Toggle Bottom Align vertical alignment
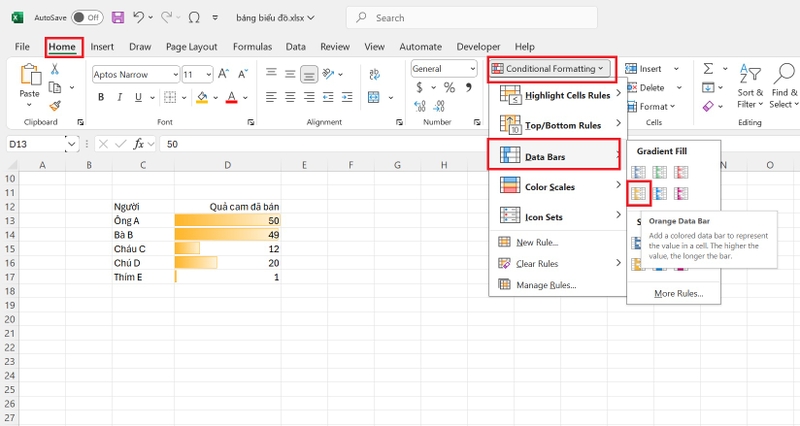This screenshot has height=426, width=800. [x=309, y=74]
